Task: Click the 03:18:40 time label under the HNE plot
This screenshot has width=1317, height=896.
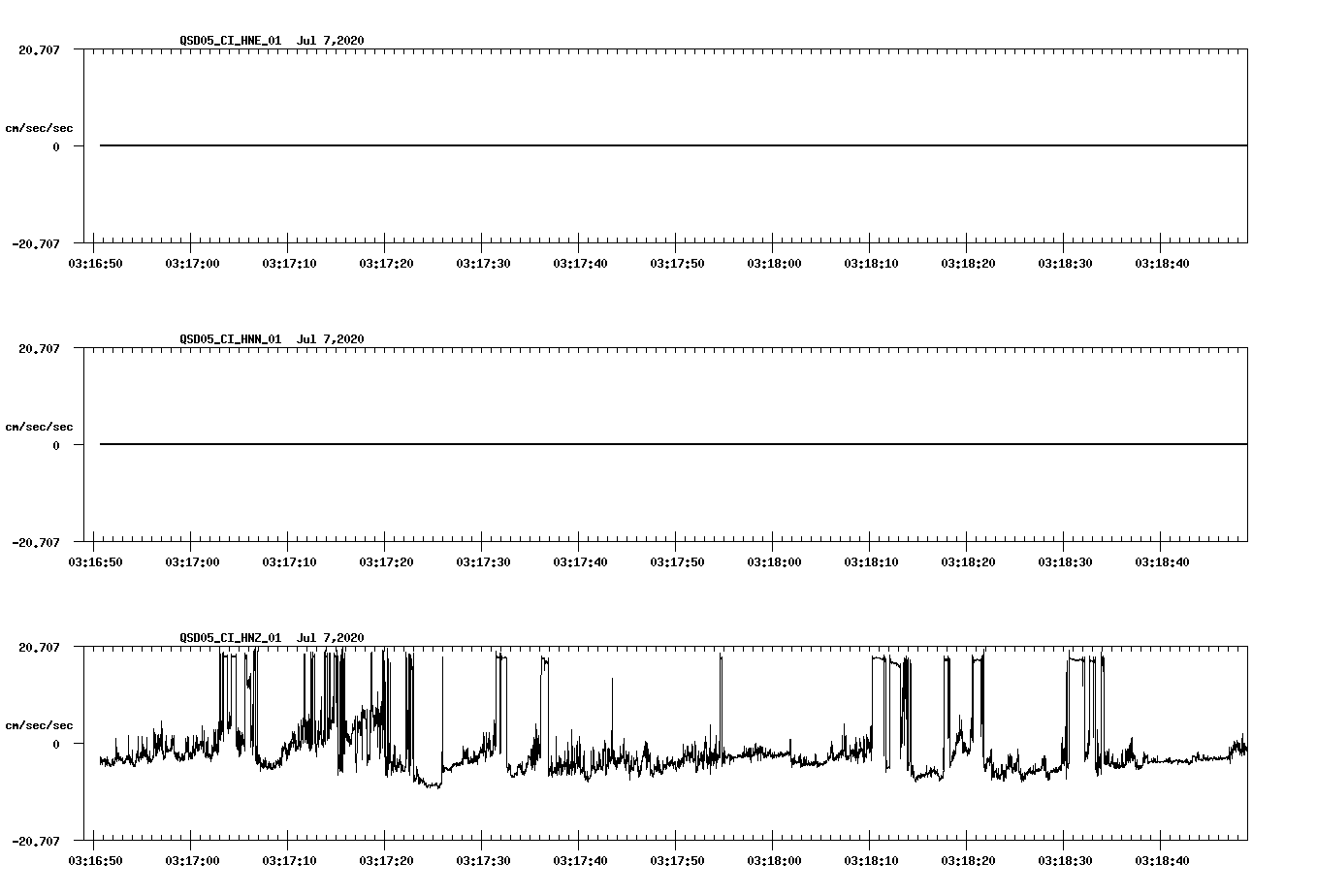Action: (x=1162, y=263)
